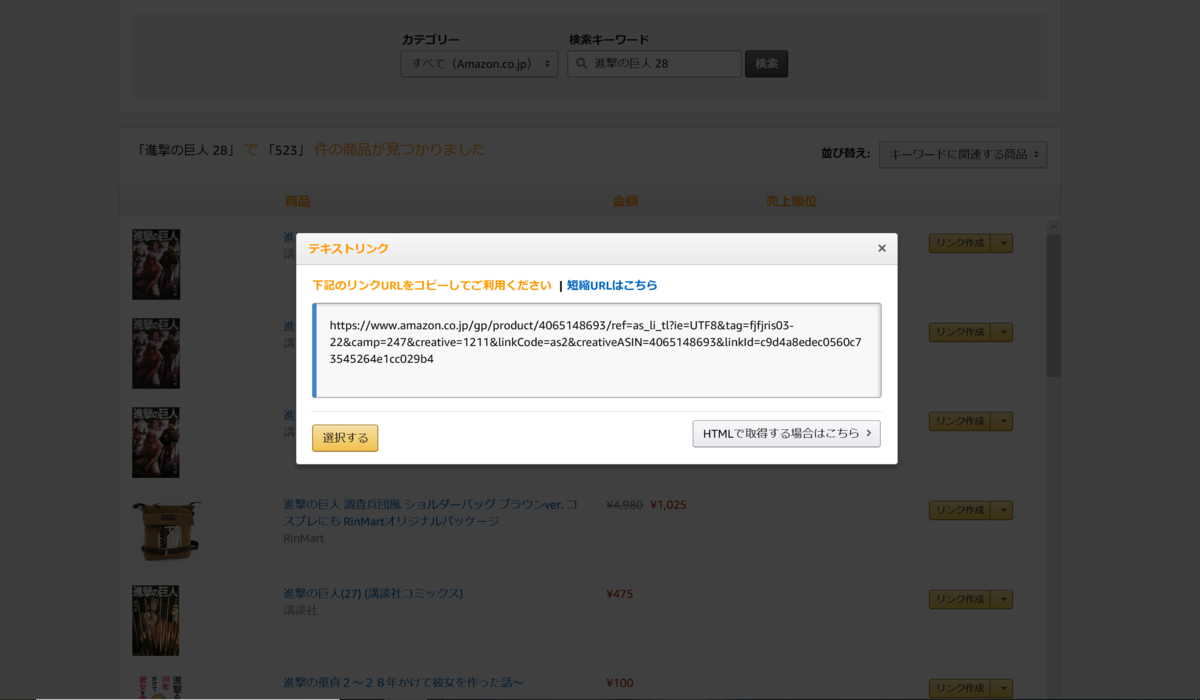
Task: Click the 選択する button
Action: (345, 438)
